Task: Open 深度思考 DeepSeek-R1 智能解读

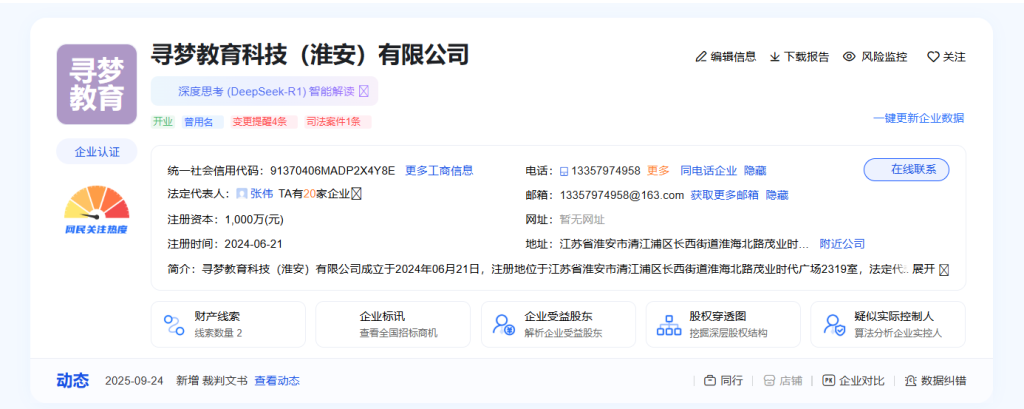Action: coord(264,91)
